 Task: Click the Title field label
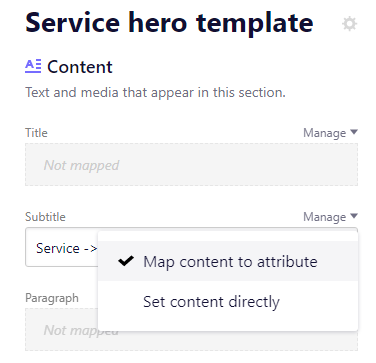(x=36, y=133)
